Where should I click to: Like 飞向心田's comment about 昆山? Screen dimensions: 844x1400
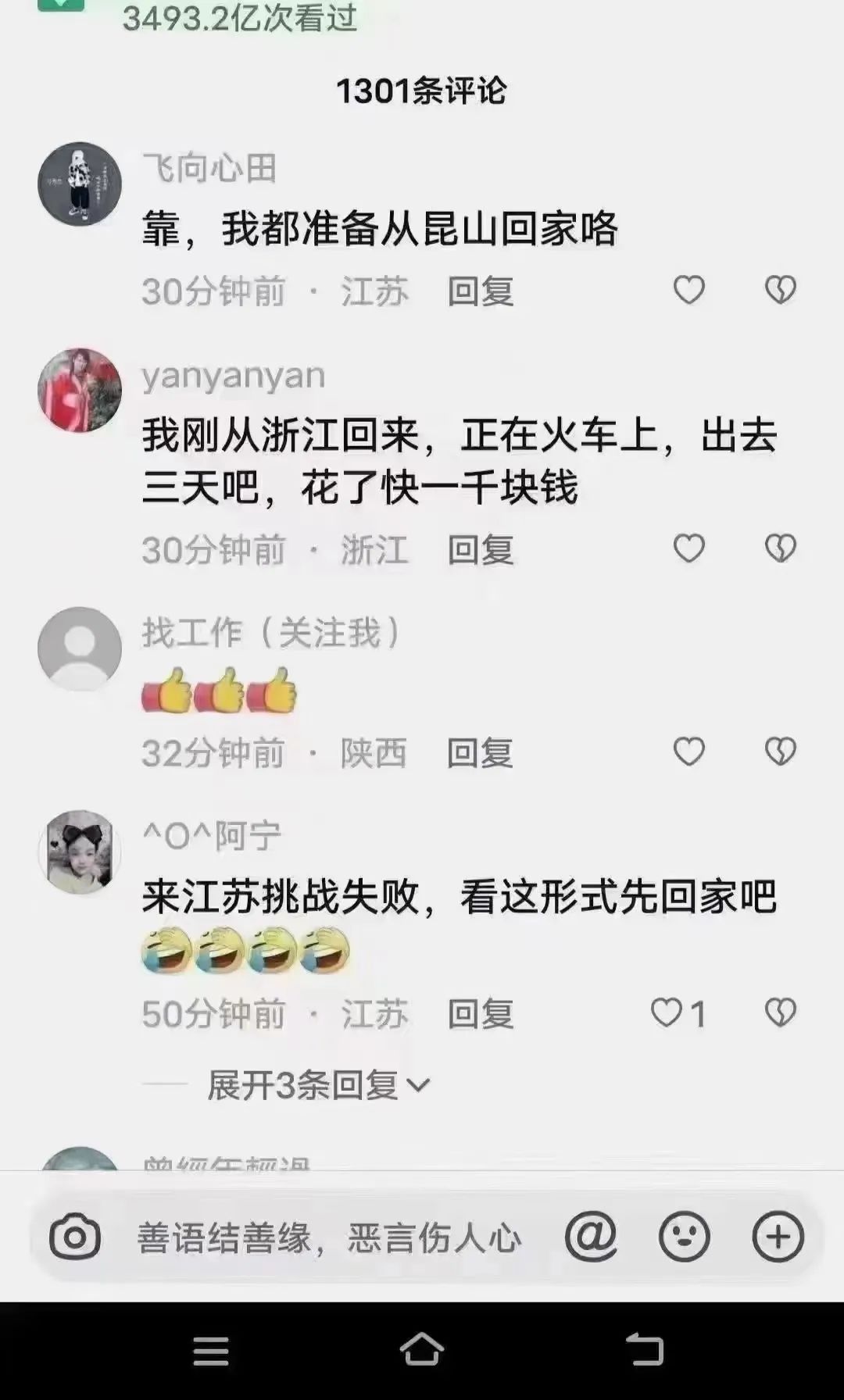tap(689, 291)
